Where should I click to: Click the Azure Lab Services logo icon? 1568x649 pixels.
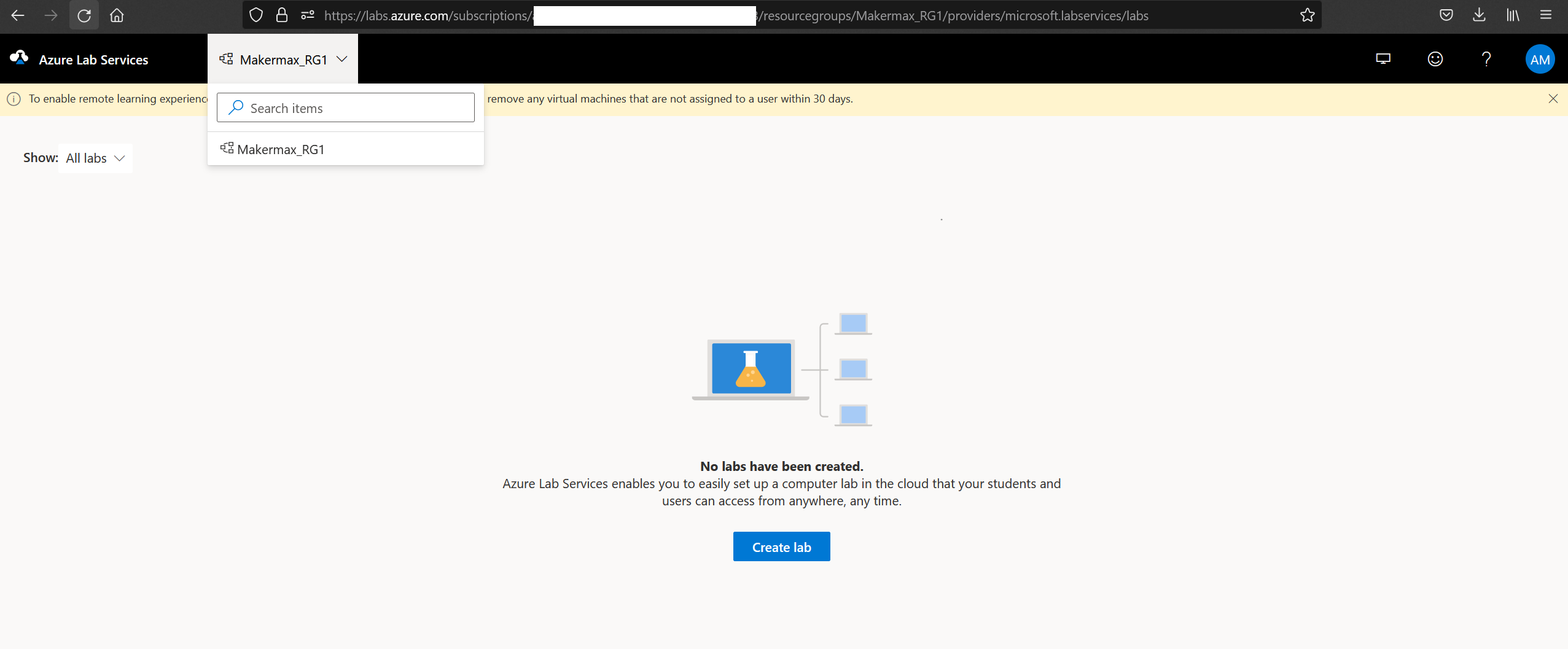click(19, 58)
